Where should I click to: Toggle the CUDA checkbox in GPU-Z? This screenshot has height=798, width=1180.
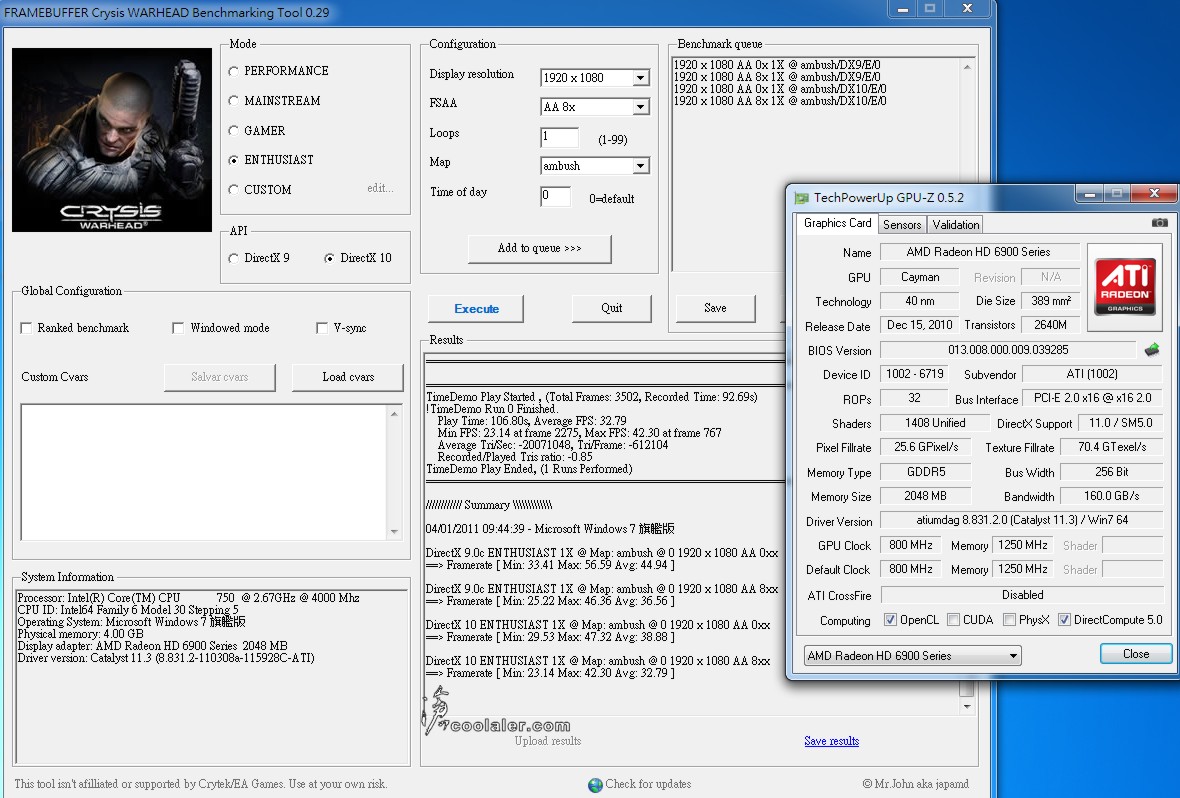click(x=953, y=620)
